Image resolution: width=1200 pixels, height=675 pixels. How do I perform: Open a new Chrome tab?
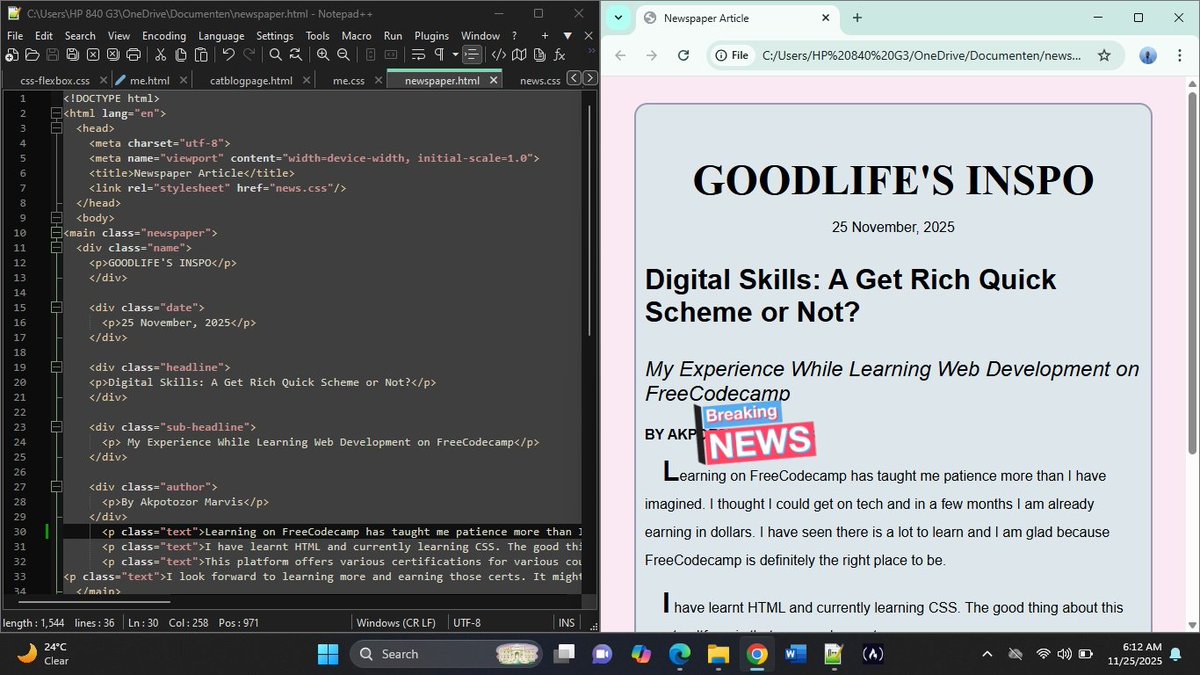857,18
